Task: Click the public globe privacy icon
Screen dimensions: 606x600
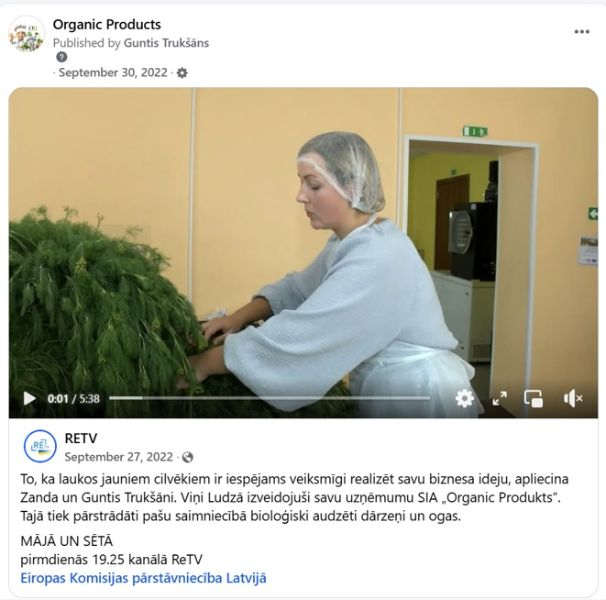Action: (x=187, y=457)
